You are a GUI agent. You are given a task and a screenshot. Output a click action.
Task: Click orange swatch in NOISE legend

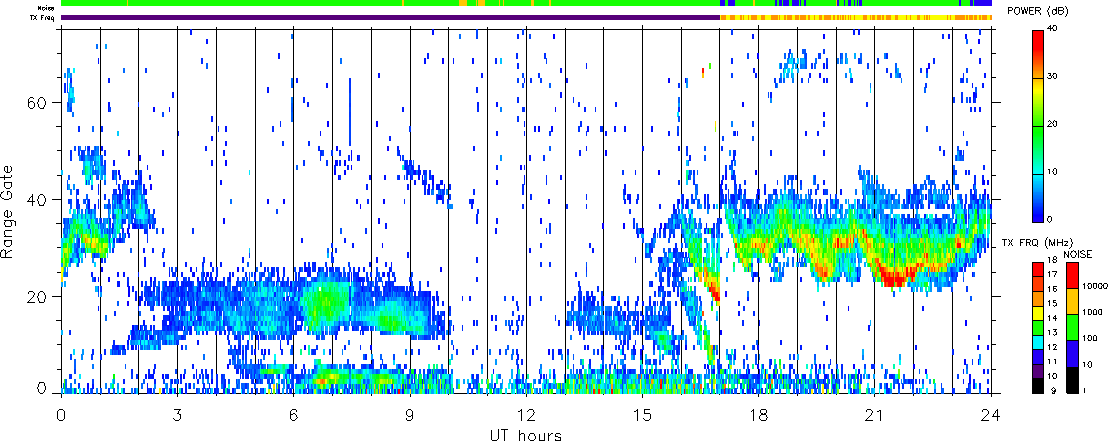1073,301
